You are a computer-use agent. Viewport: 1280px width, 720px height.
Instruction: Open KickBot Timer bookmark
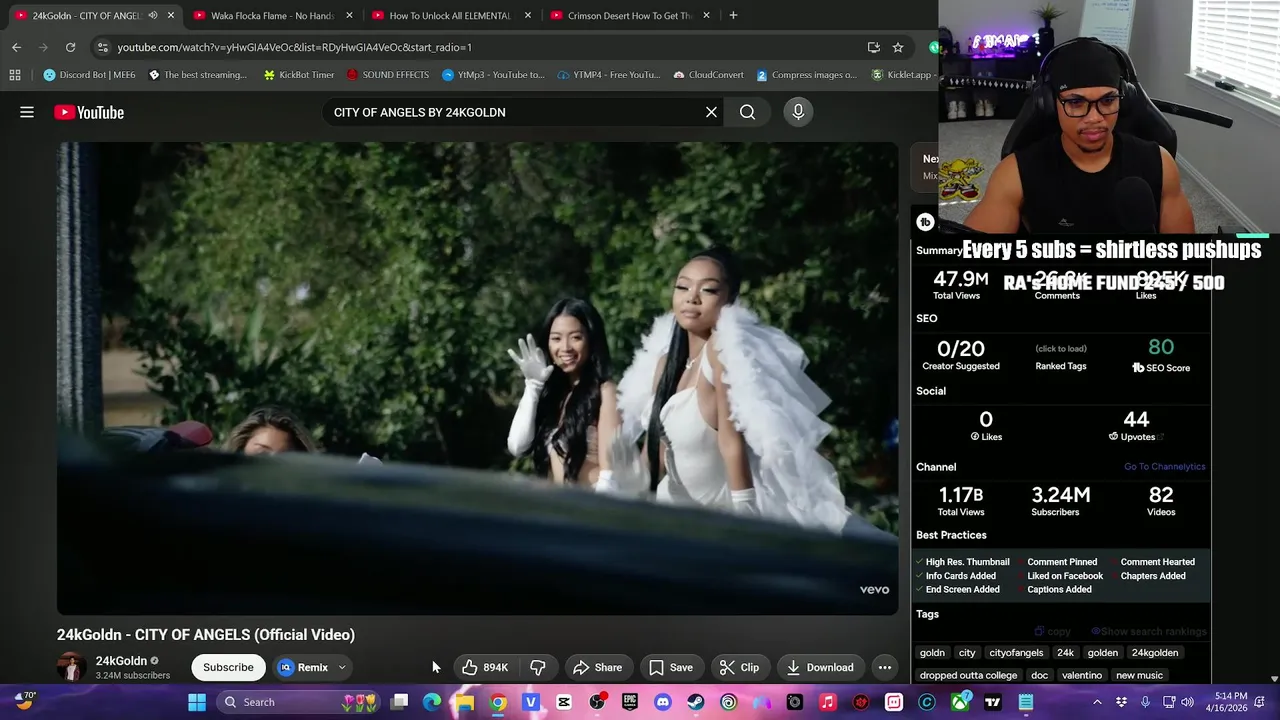(298, 75)
